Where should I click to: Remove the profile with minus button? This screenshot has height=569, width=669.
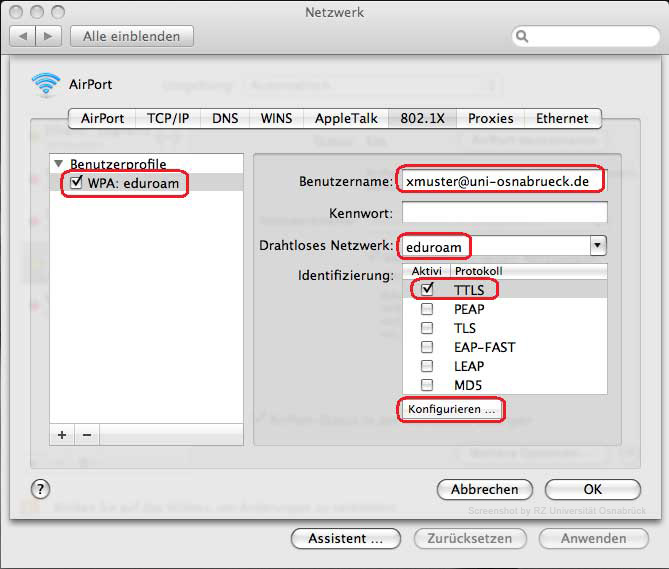pyautogui.click(x=87, y=435)
